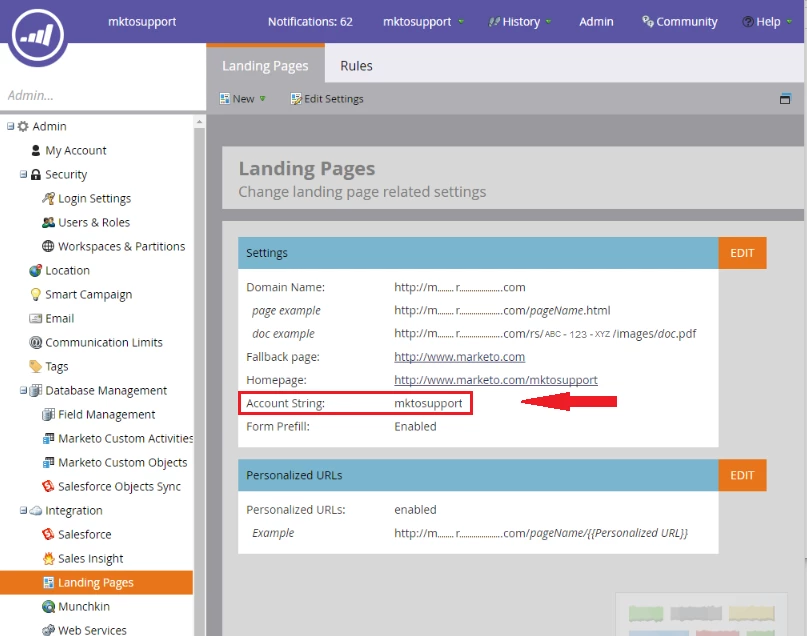The width and height of the screenshot is (807, 636).
Task: Collapse the Database Management tree node
Action: (23, 390)
